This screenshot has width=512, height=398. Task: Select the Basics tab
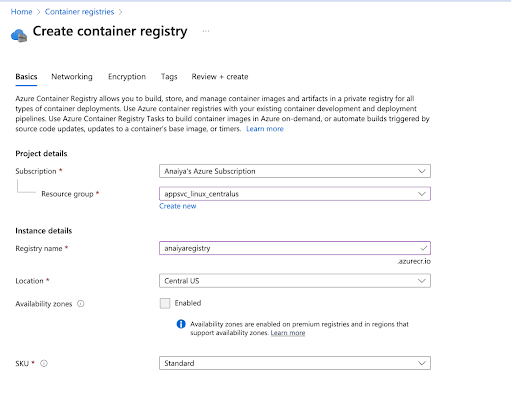[x=26, y=77]
